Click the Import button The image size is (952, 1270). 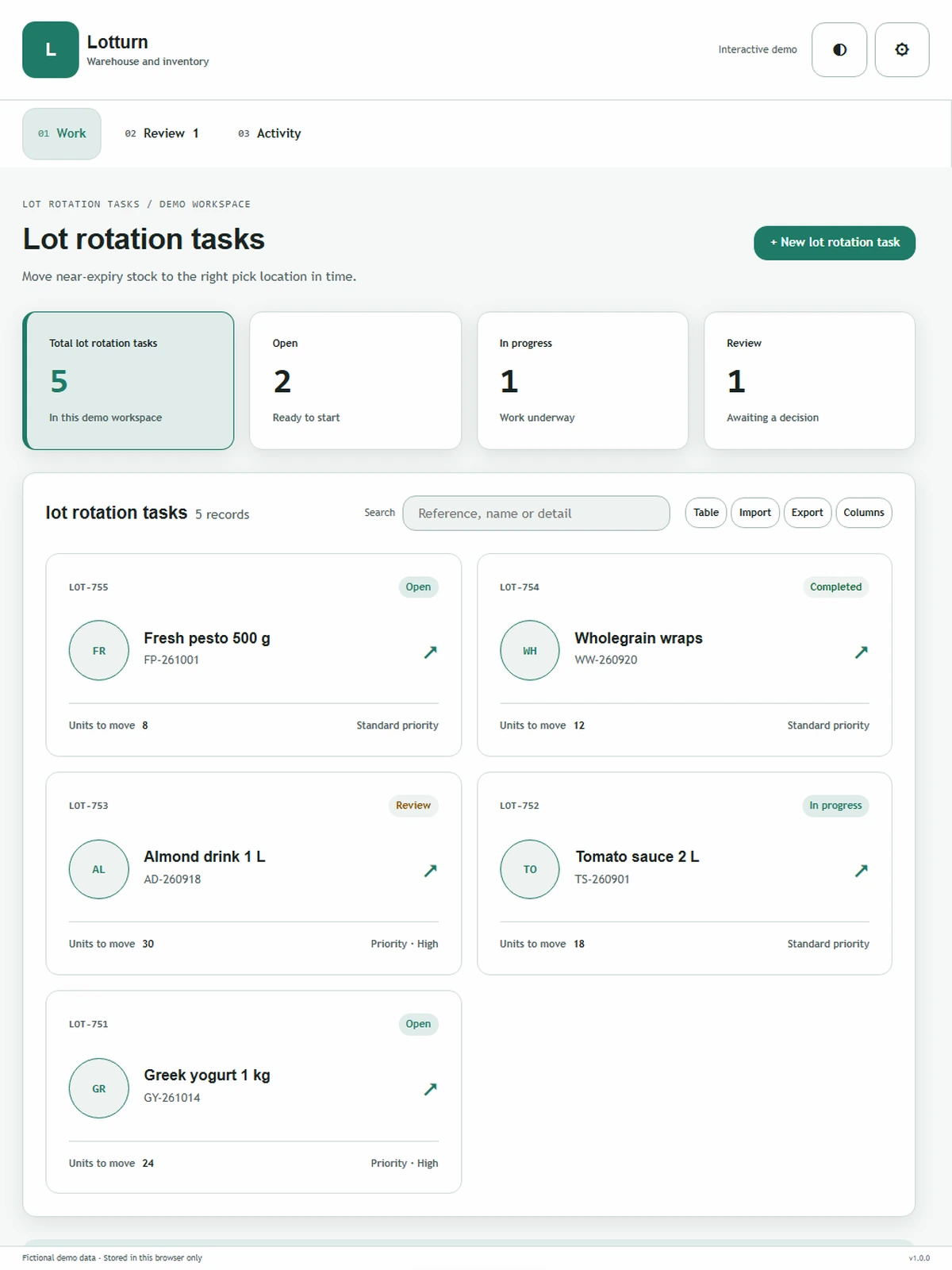755,513
